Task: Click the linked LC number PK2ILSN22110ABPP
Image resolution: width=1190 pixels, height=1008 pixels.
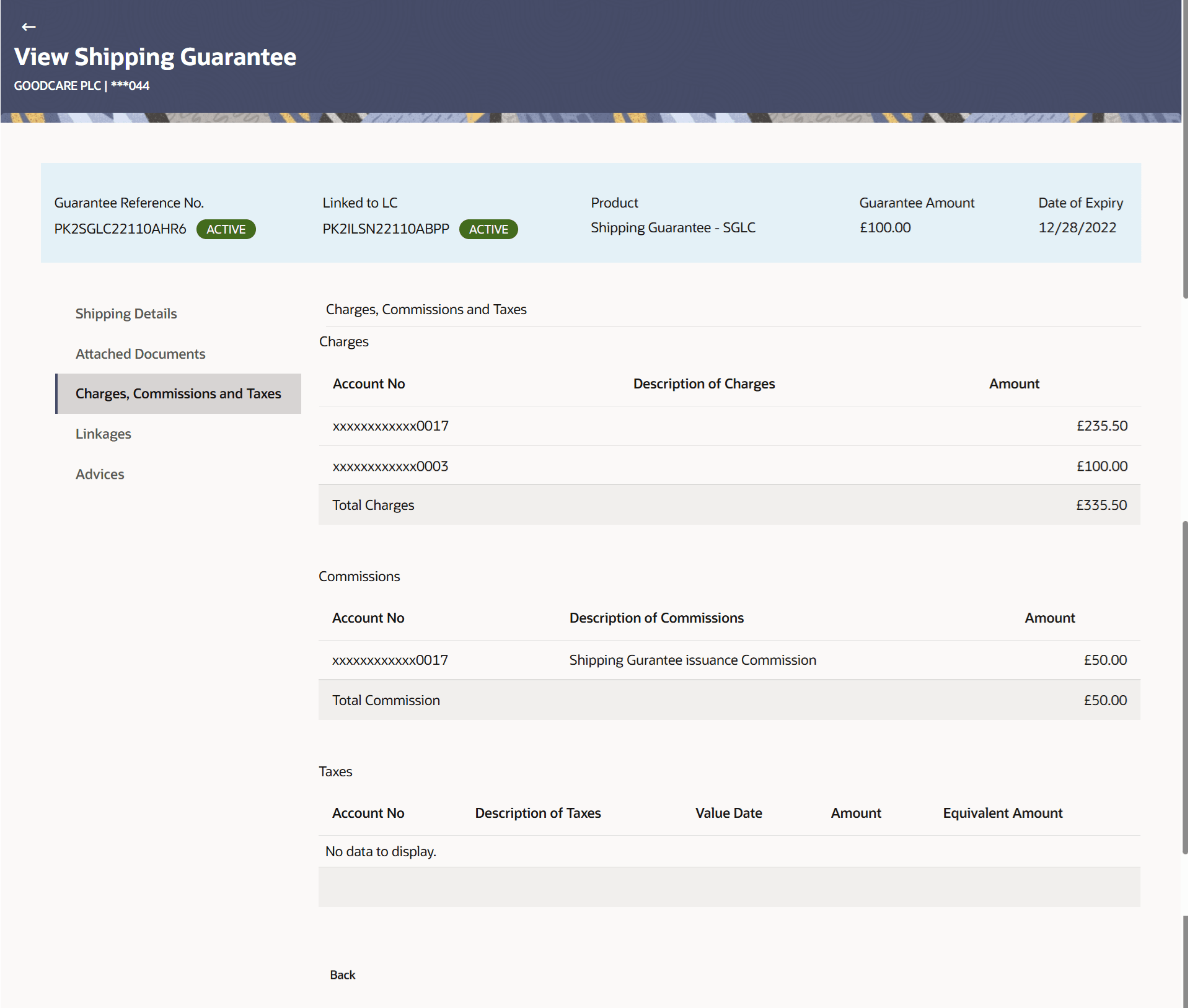Action: click(386, 228)
